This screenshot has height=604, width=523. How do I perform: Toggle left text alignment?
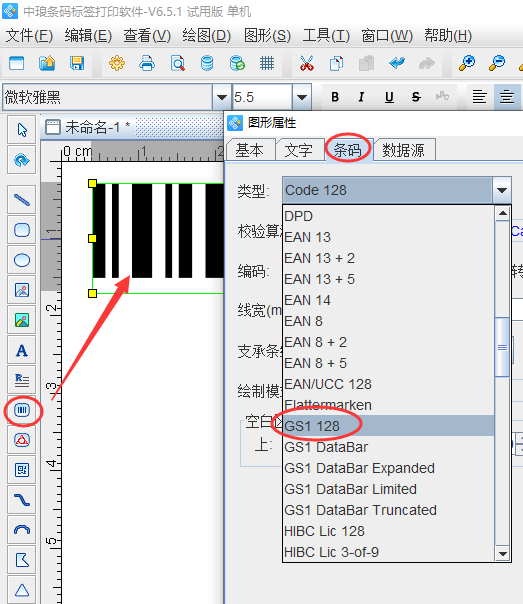coord(479,97)
